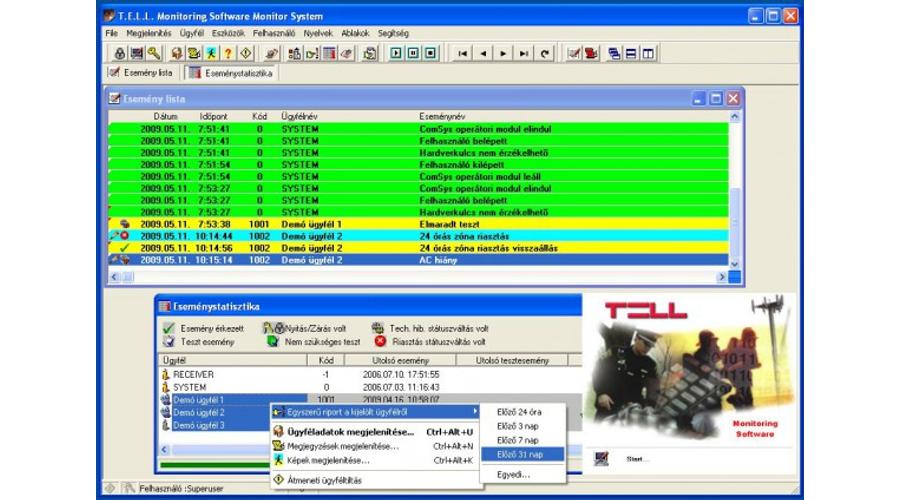Open the Felhasználó menu in menu bar
Screen dimensions: 900x500
coord(275,33)
